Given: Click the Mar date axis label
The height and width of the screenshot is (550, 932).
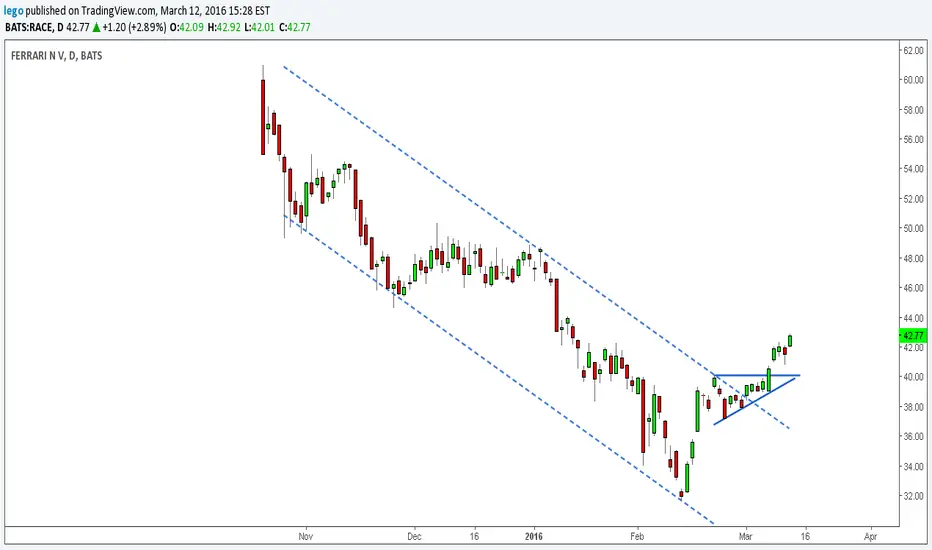Looking at the screenshot, I should pyautogui.click(x=745, y=536).
